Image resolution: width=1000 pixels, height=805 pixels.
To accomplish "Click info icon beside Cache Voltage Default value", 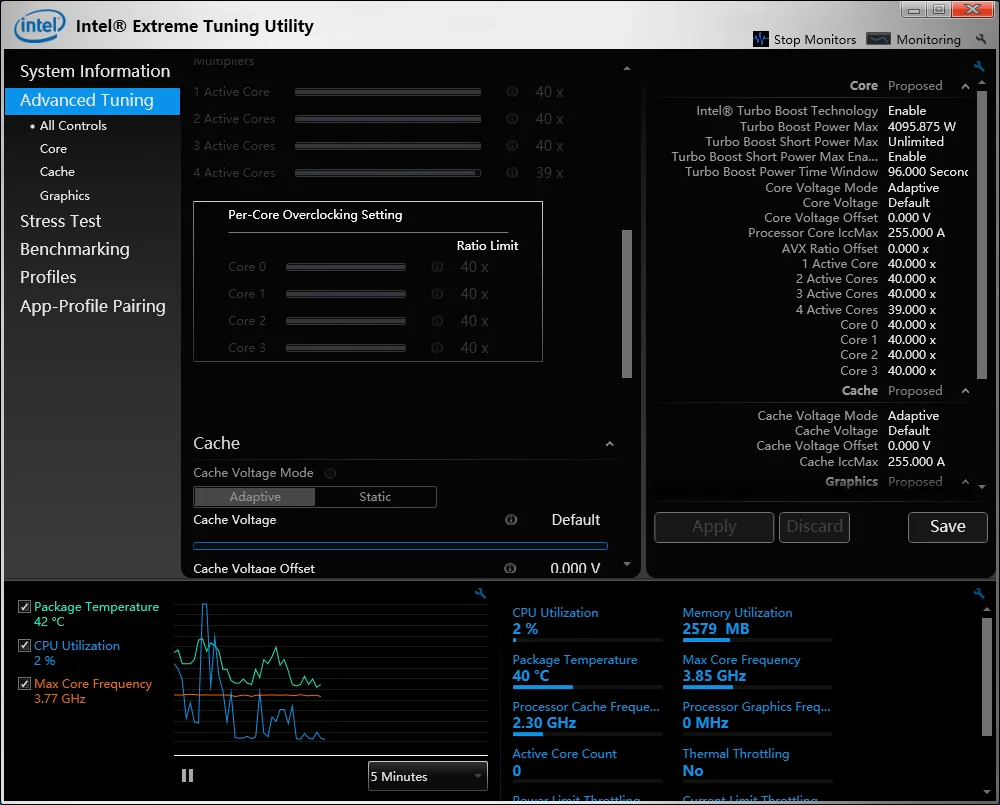I will [511, 520].
